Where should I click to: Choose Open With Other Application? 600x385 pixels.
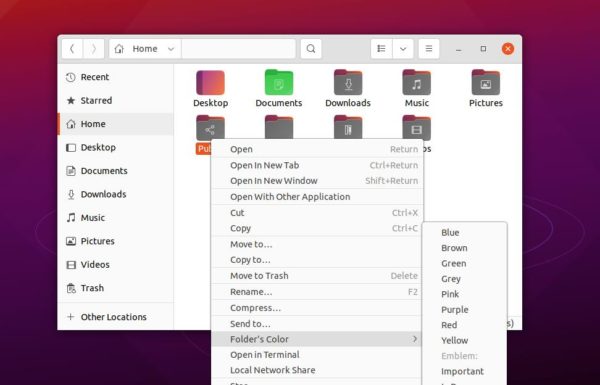317,197
